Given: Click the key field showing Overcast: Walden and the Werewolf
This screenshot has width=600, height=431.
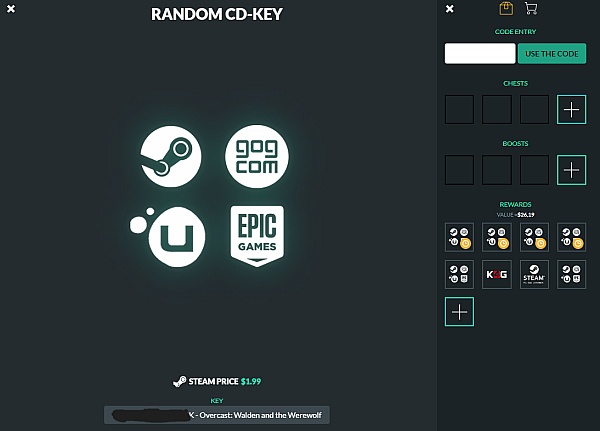Looking at the screenshot, I should click(217, 415).
